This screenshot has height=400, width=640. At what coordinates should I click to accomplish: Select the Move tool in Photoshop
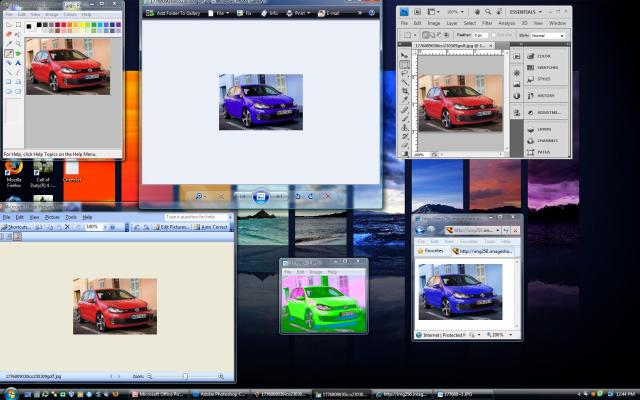pos(404,56)
